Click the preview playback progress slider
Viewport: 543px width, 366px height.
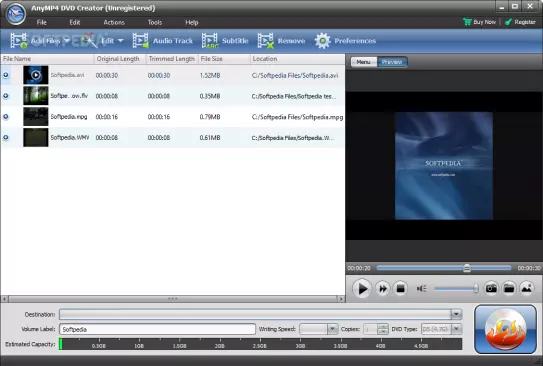click(444, 268)
